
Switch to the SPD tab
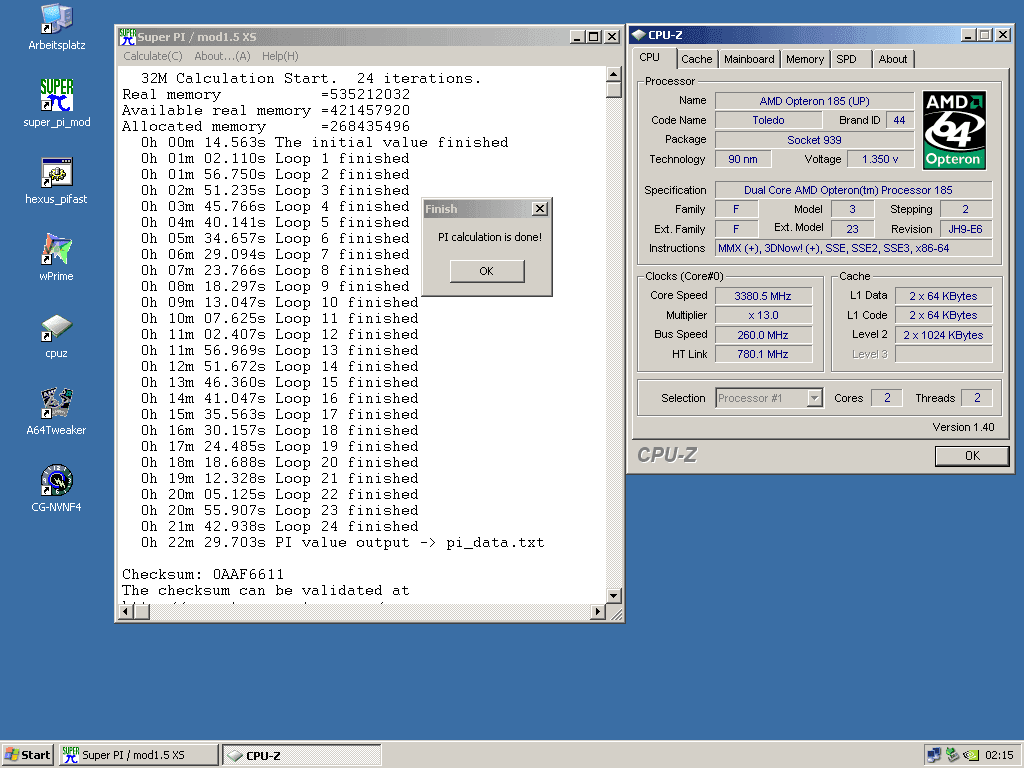846,59
